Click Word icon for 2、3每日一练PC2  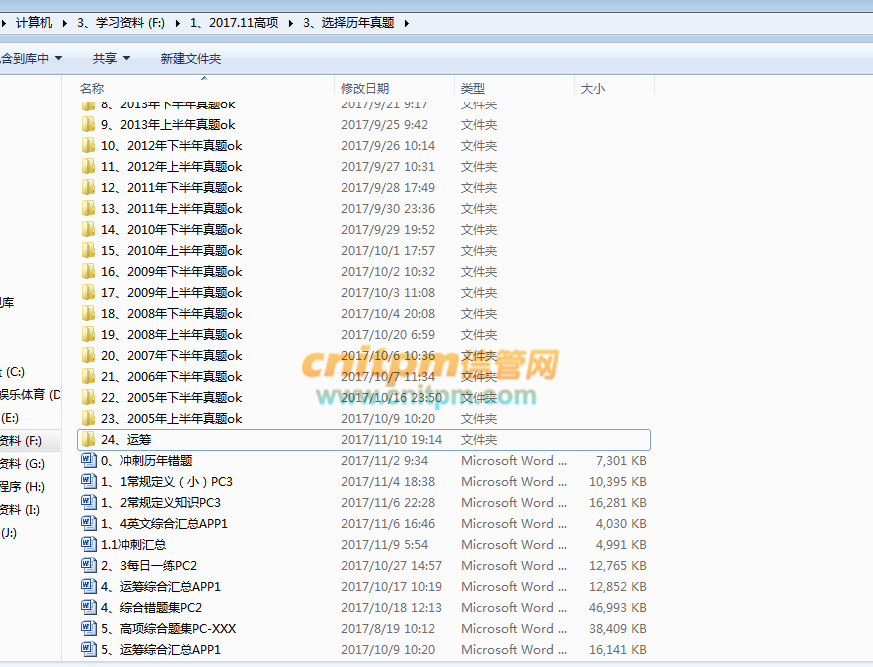tap(88, 566)
